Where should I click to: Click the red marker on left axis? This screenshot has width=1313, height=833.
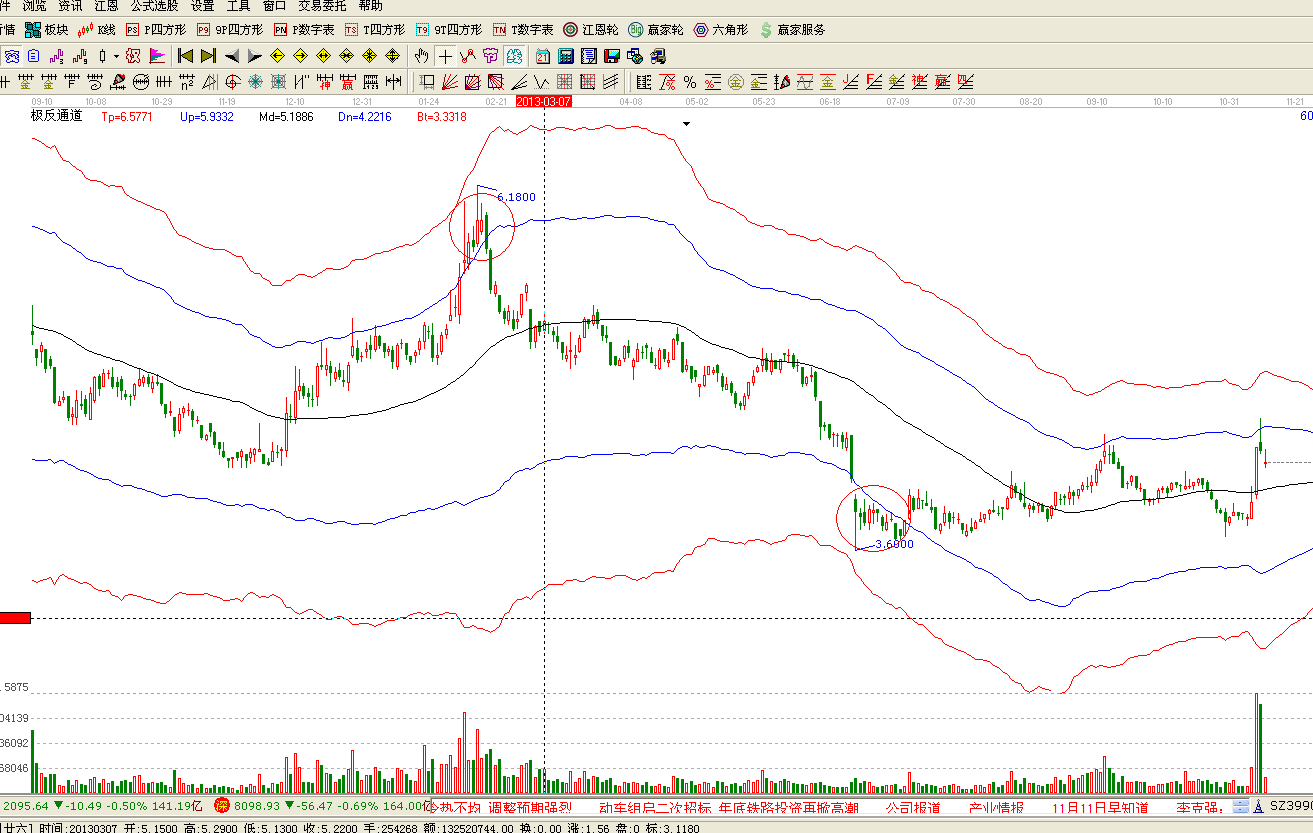pyautogui.click(x=16, y=619)
